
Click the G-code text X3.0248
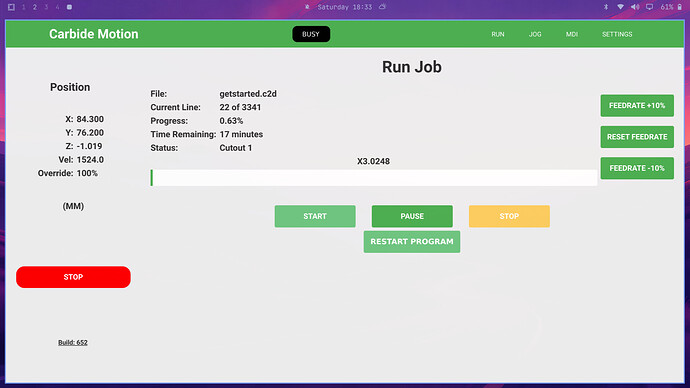pos(373,161)
